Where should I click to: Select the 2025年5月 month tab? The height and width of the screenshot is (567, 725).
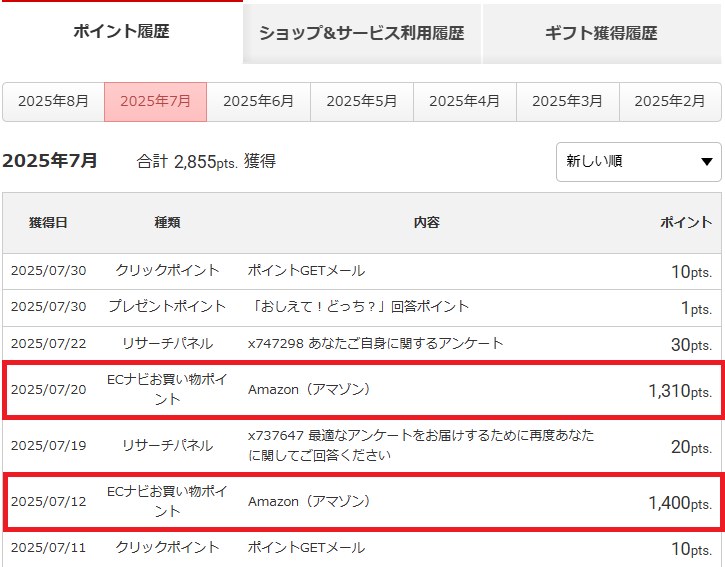point(362,101)
